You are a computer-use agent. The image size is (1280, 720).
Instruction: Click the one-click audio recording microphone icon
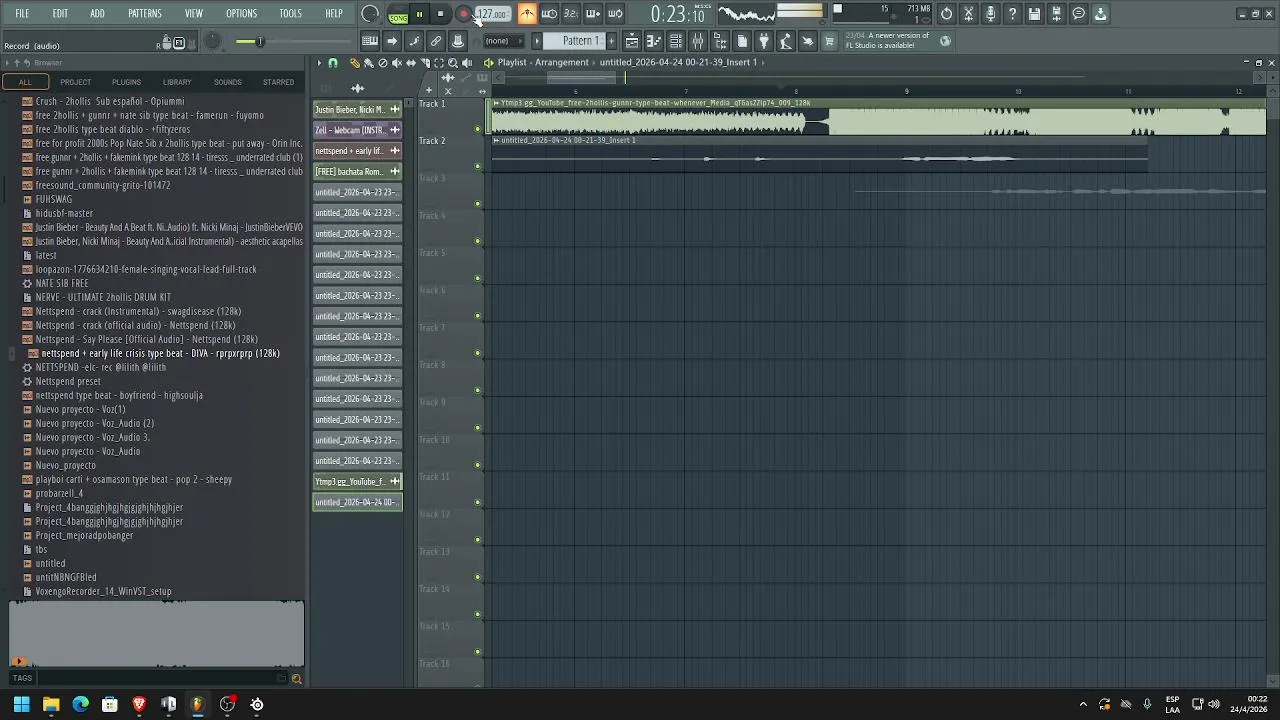990,14
